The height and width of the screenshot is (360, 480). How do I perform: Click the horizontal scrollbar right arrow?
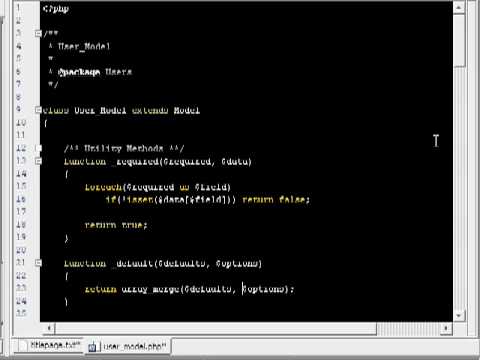tap(446, 328)
